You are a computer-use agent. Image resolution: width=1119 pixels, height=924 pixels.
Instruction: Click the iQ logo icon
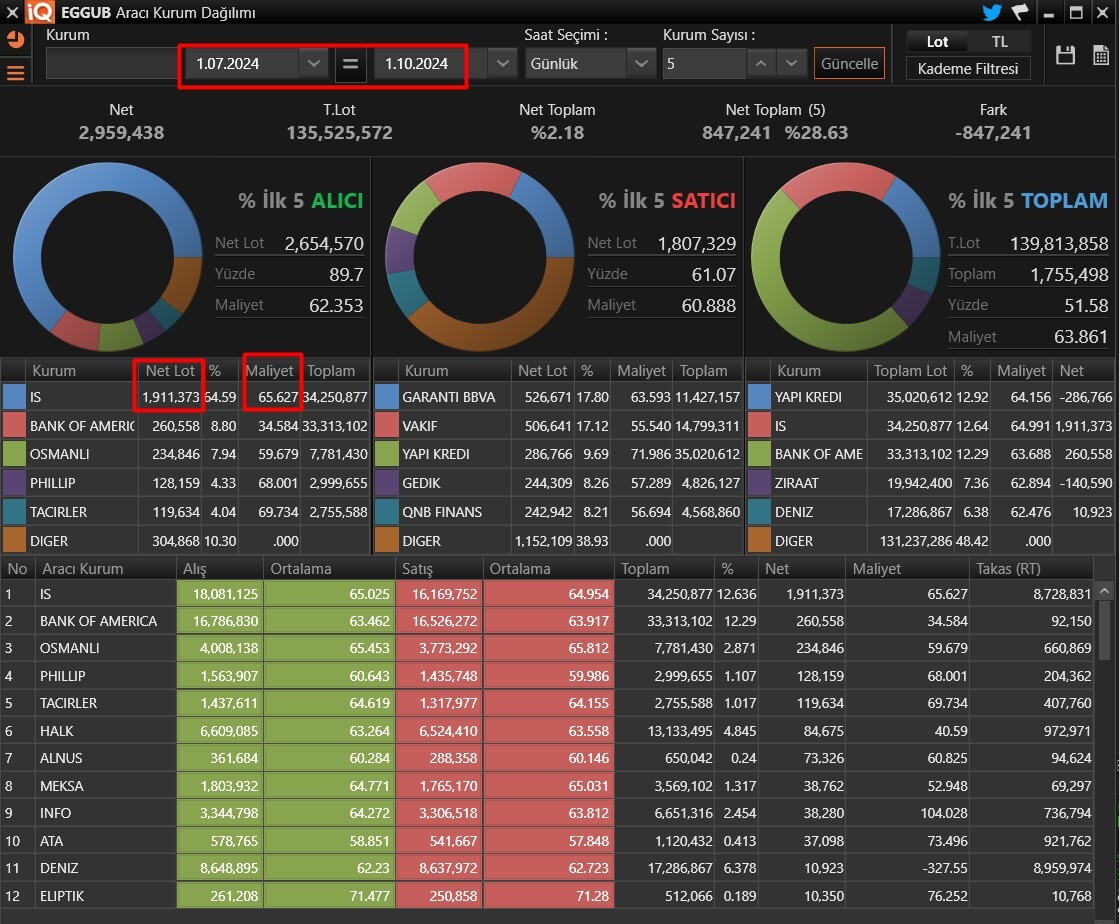pyautogui.click(x=40, y=12)
